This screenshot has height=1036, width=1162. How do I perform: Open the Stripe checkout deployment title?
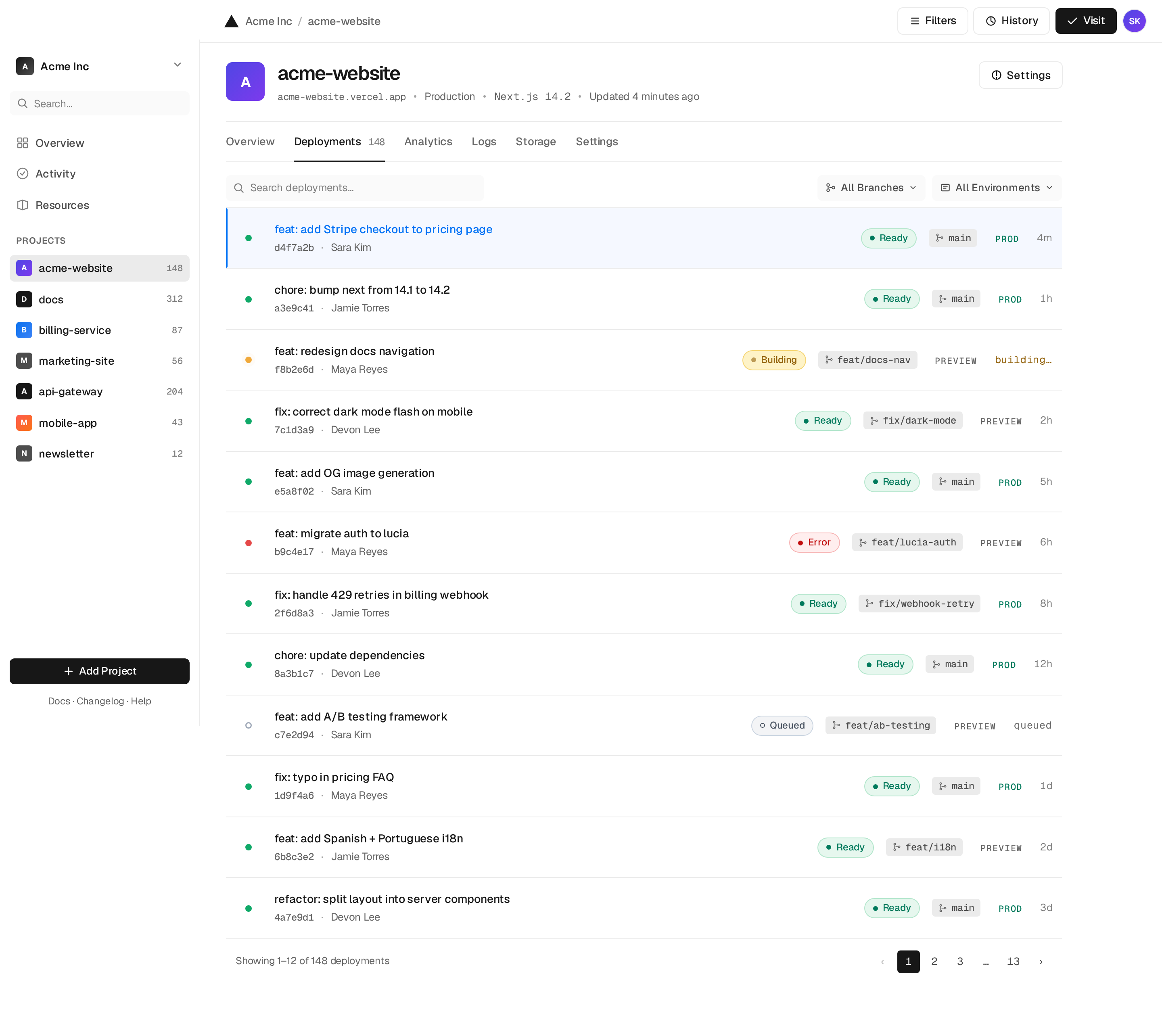pos(383,230)
